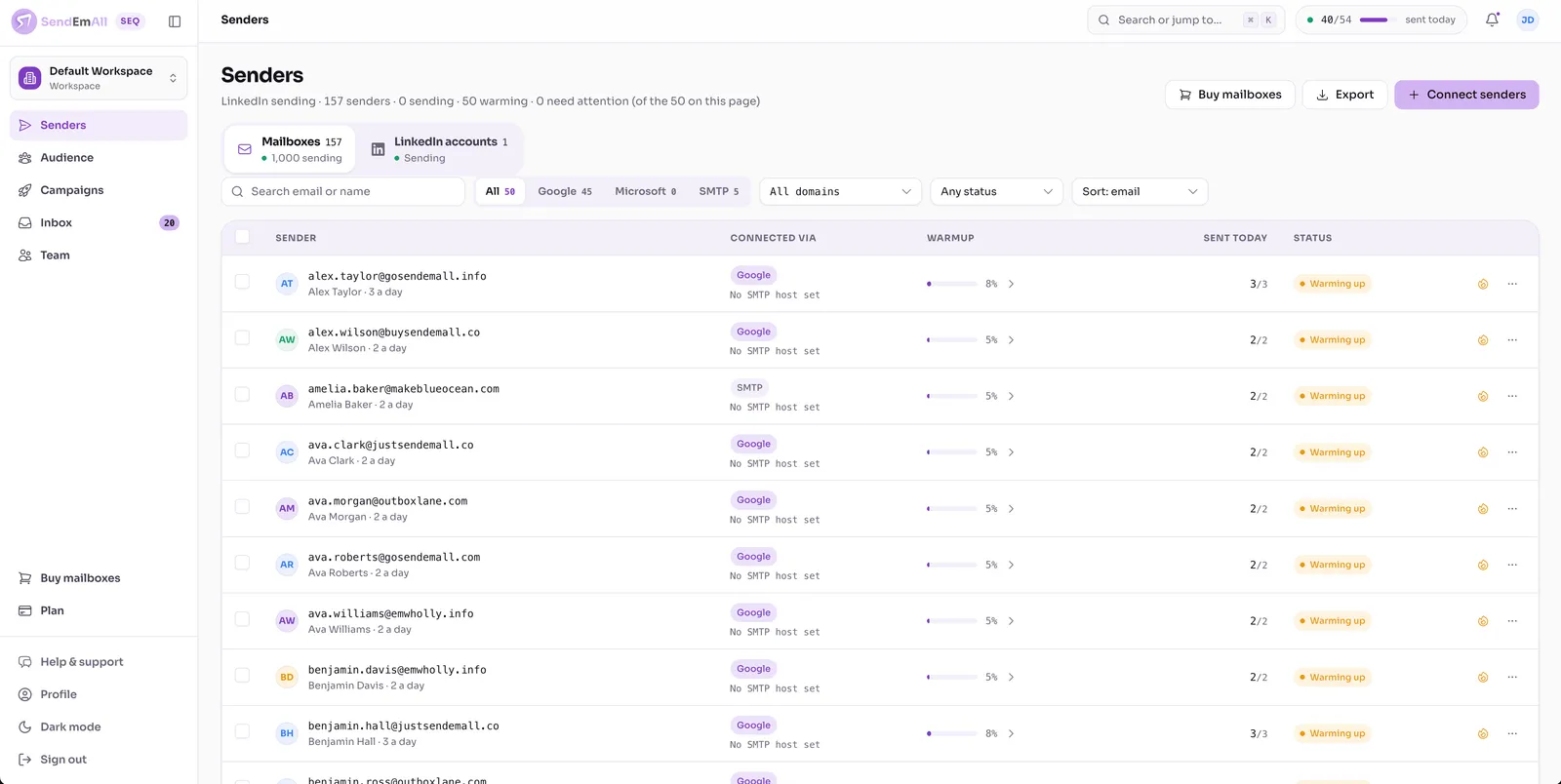This screenshot has height=784, width=1561.
Task: Click the warmup icon in amelia.baker row
Action: [x=1483, y=396]
